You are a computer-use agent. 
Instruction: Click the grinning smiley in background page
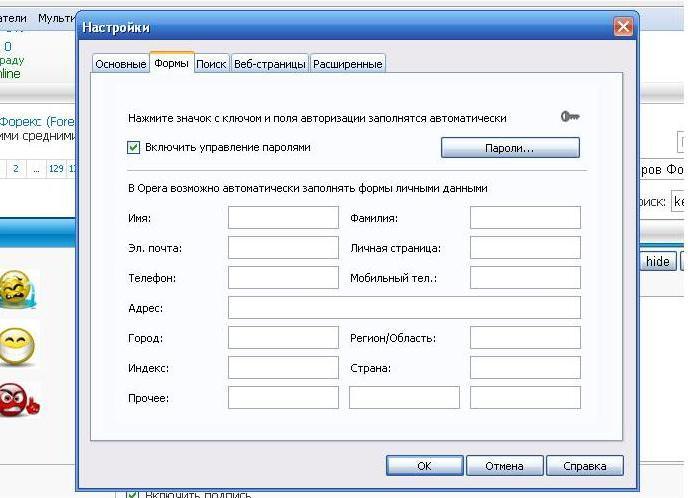(x=17, y=346)
